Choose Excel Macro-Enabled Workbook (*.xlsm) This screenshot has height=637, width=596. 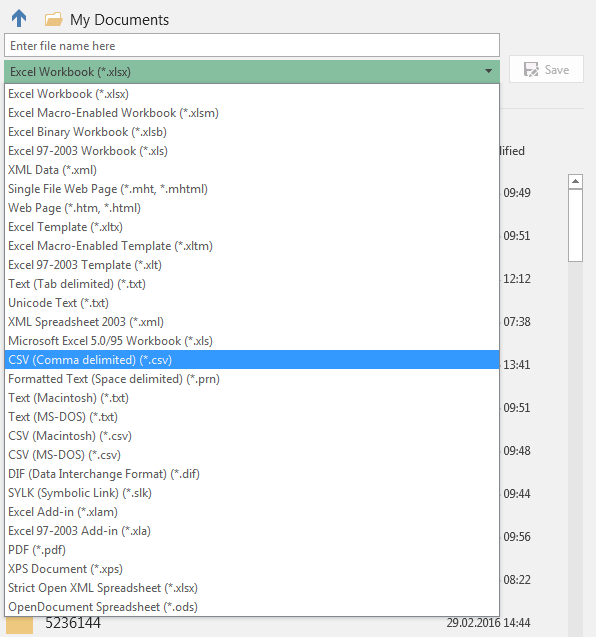252,113
